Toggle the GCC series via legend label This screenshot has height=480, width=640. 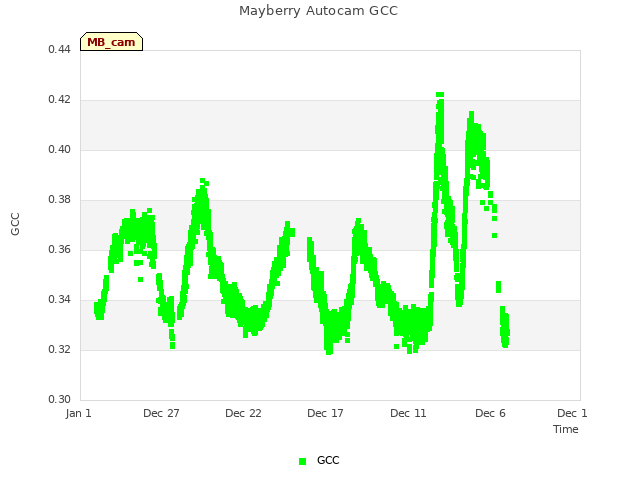click(328, 460)
